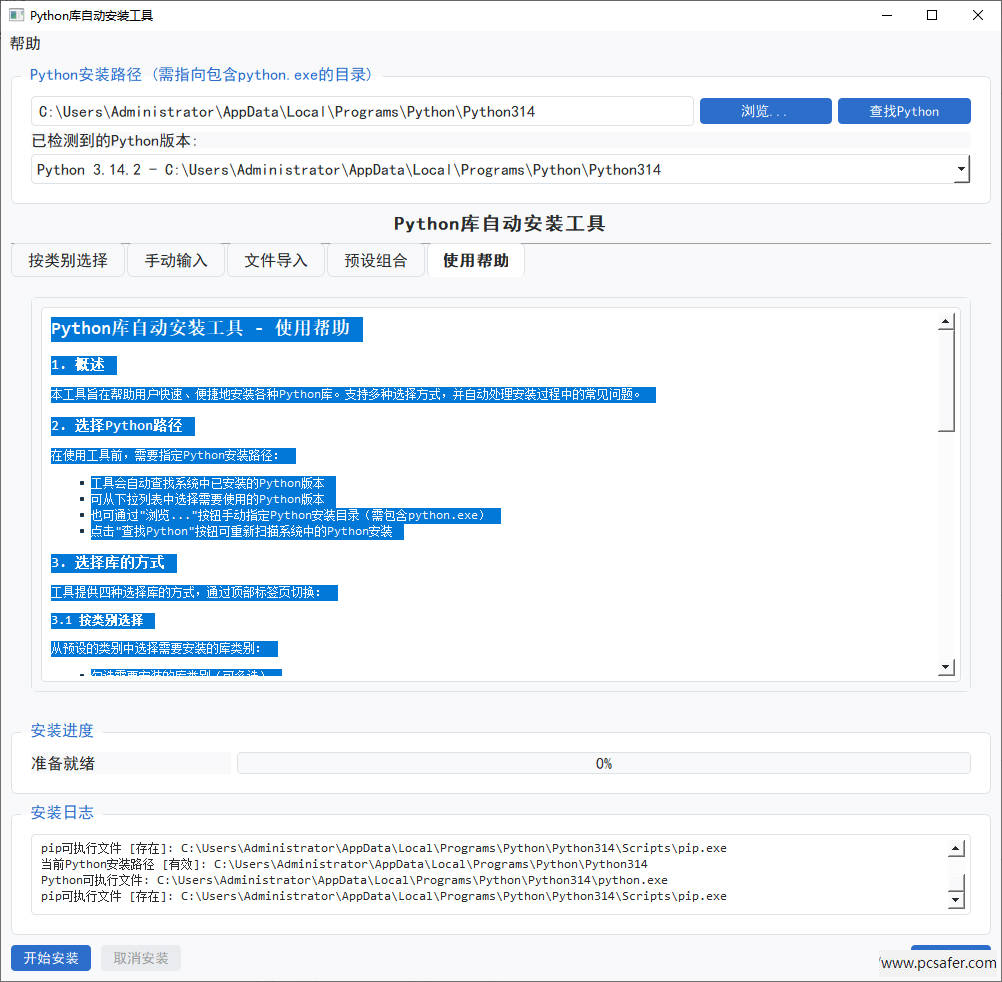Open the 帮助 menu
The height and width of the screenshot is (982, 1002).
pyautogui.click(x=26, y=44)
